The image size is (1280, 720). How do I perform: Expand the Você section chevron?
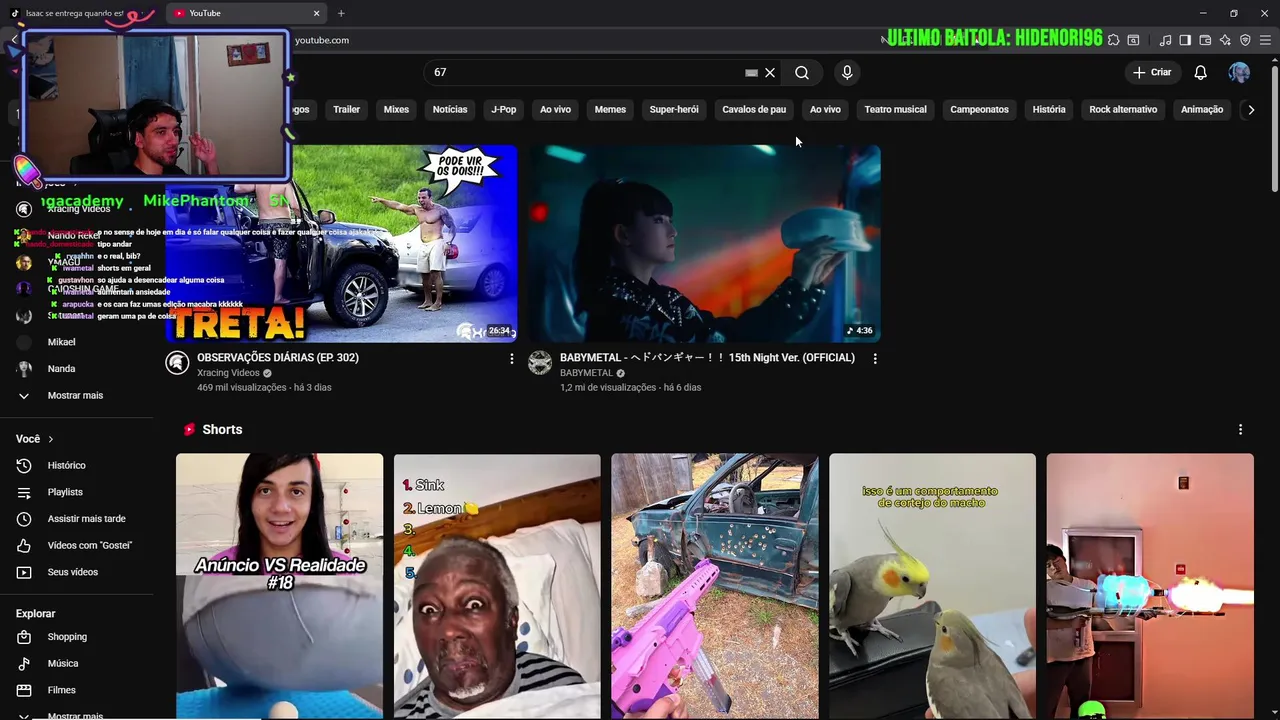(50, 439)
